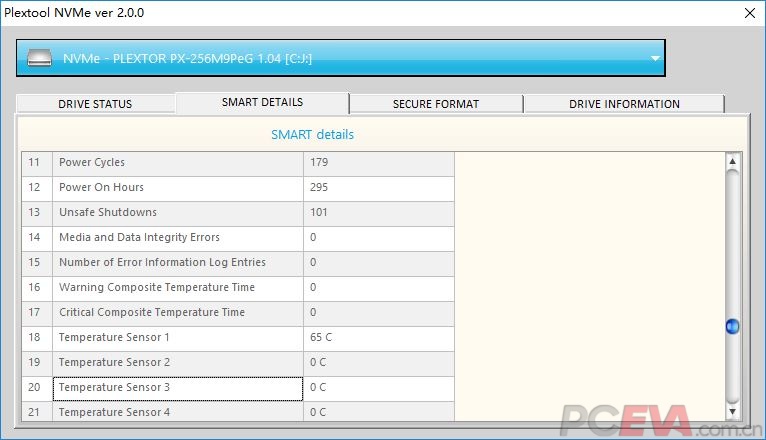
Task: Open the SECURE FORMAT tab
Action: [436, 104]
